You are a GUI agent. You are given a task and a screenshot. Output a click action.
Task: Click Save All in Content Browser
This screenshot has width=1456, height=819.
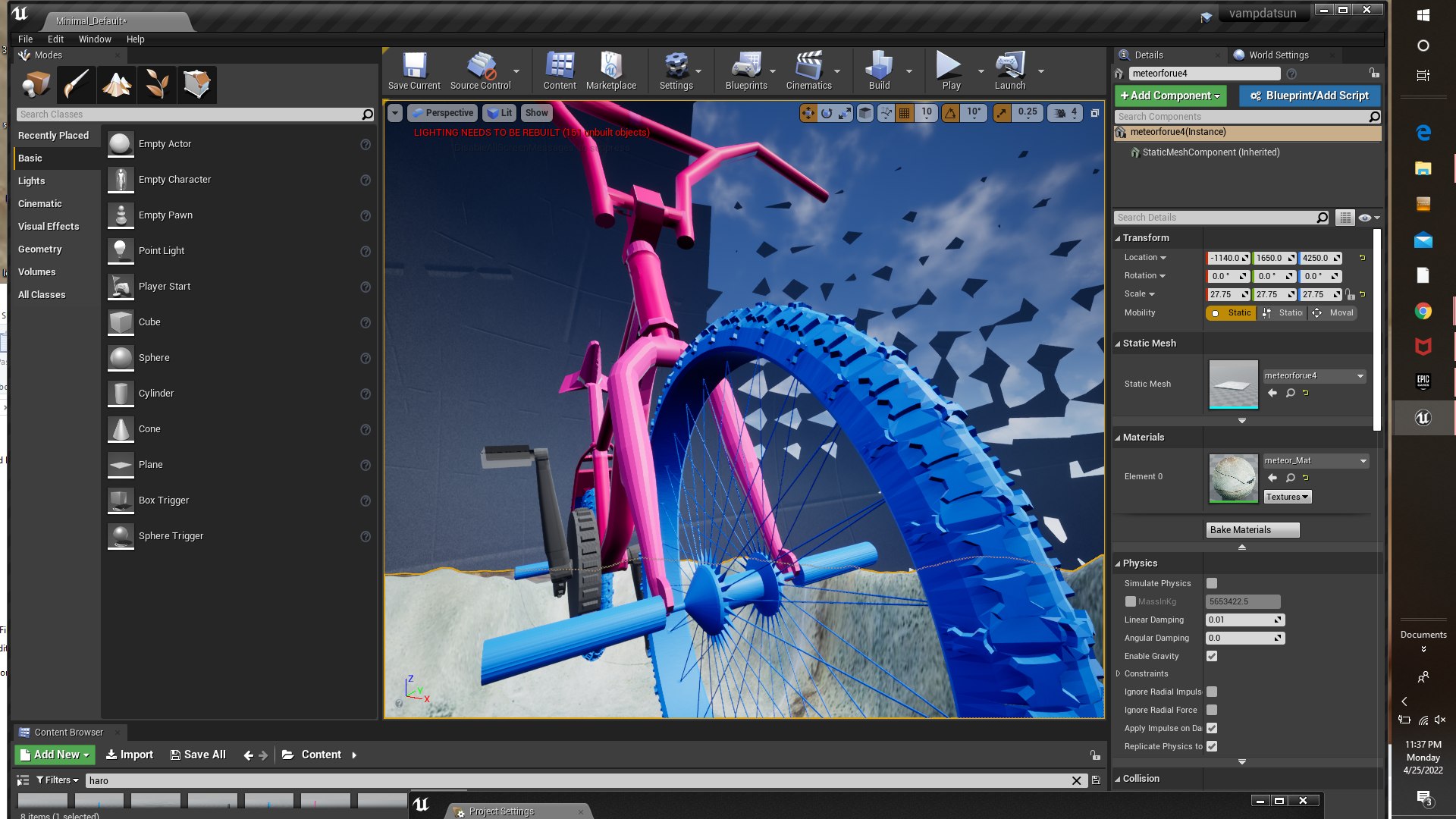pyautogui.click(x=197, y=755)
